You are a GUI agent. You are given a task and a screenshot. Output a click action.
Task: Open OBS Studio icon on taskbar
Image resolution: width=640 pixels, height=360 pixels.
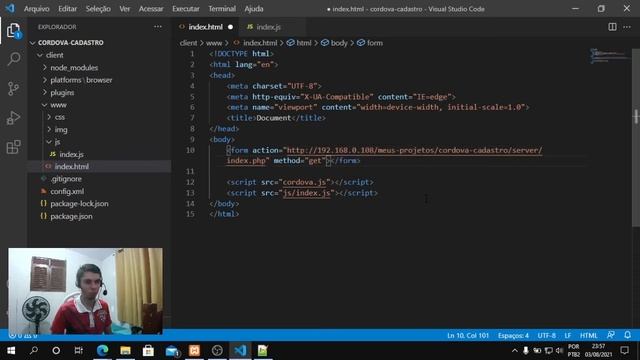(217, 351)
